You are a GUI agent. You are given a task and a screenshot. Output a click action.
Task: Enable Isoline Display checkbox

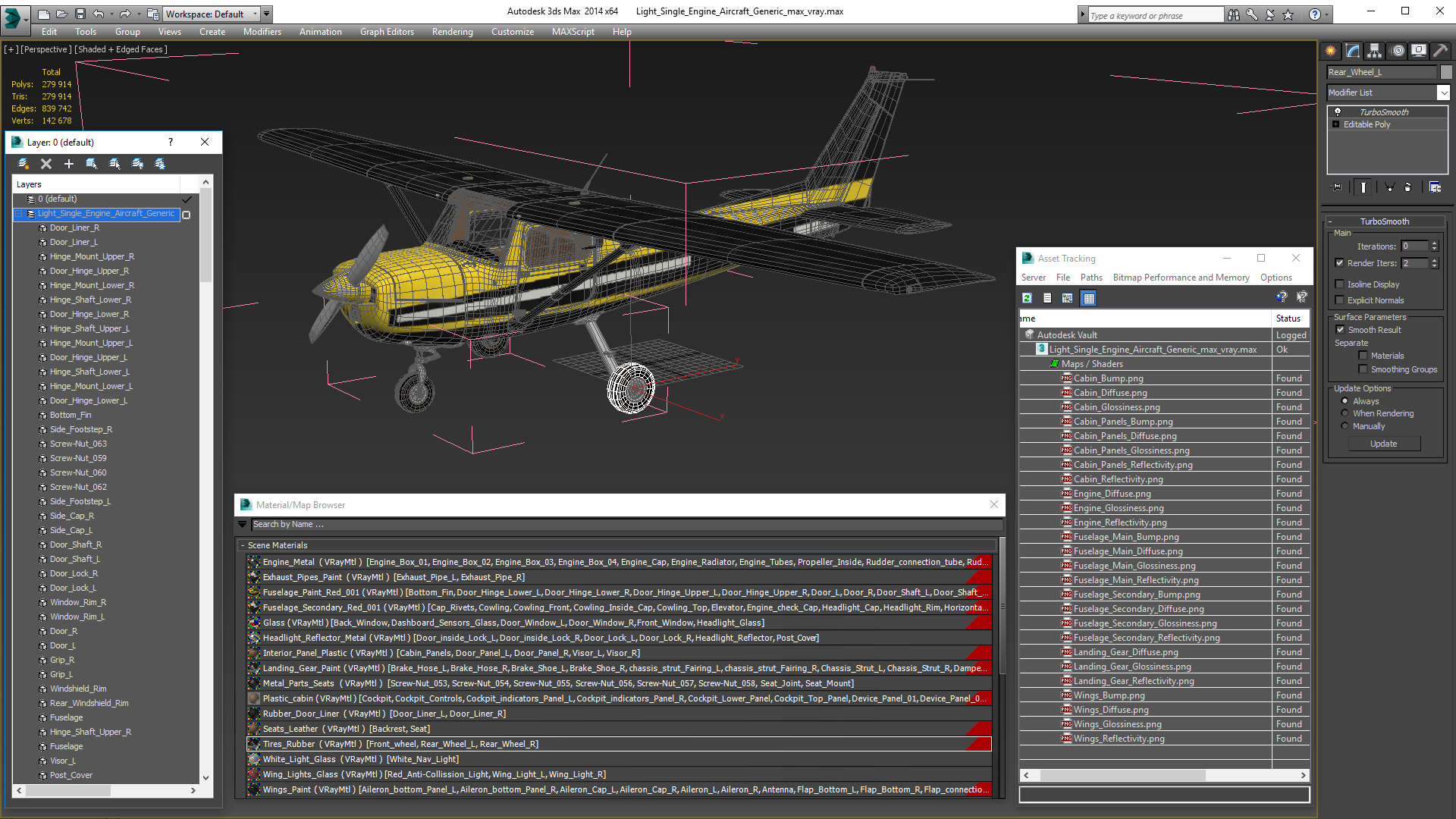tap(1339, 284)
